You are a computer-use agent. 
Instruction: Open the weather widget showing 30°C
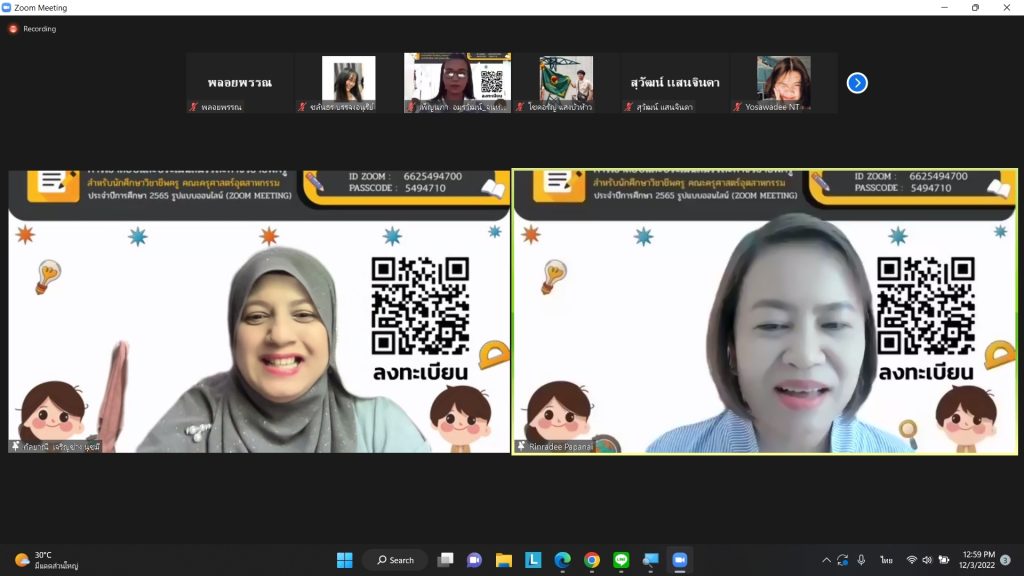45,560
